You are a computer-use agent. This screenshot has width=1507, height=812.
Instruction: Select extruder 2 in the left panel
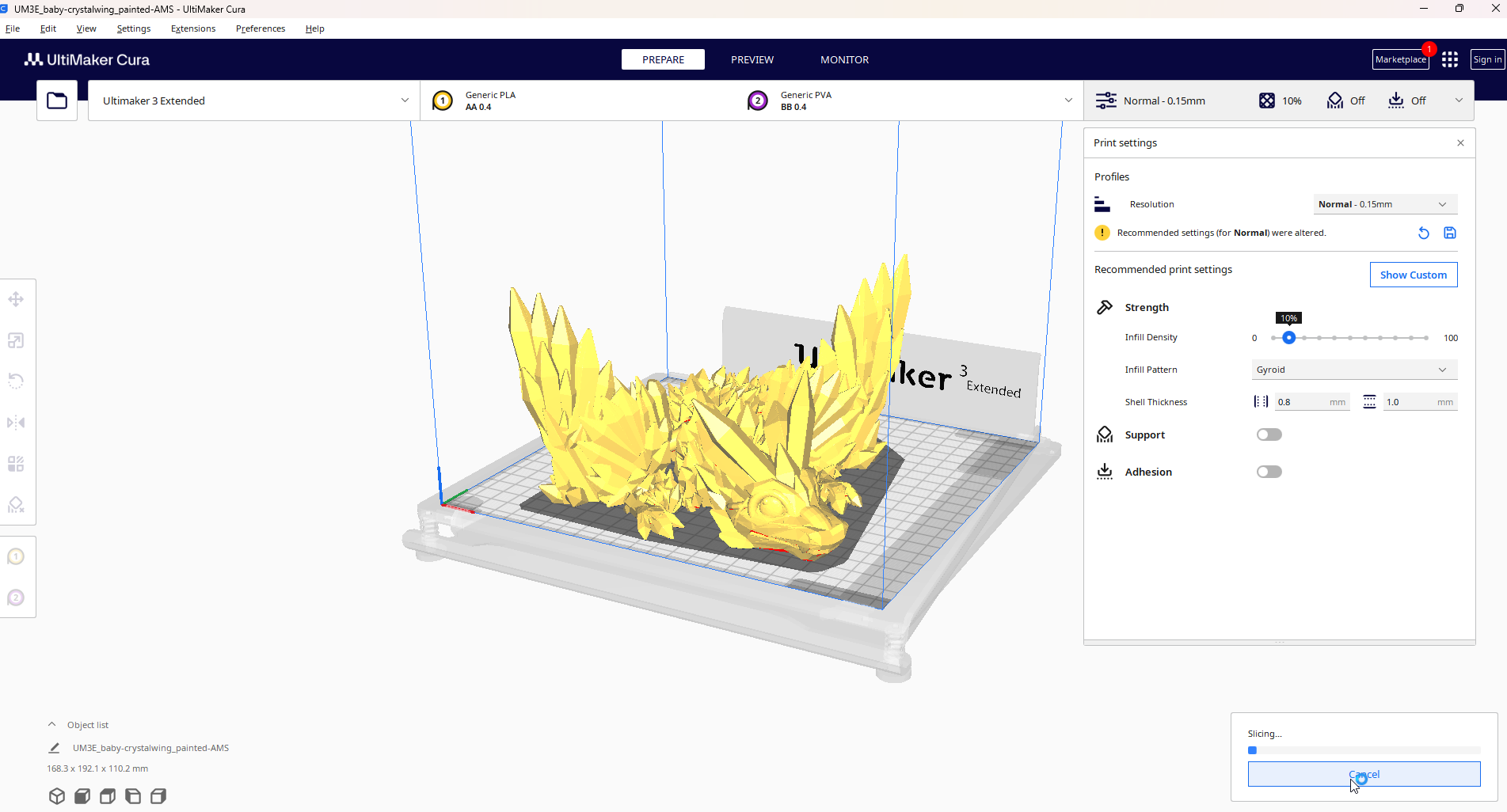click(17, 598)
